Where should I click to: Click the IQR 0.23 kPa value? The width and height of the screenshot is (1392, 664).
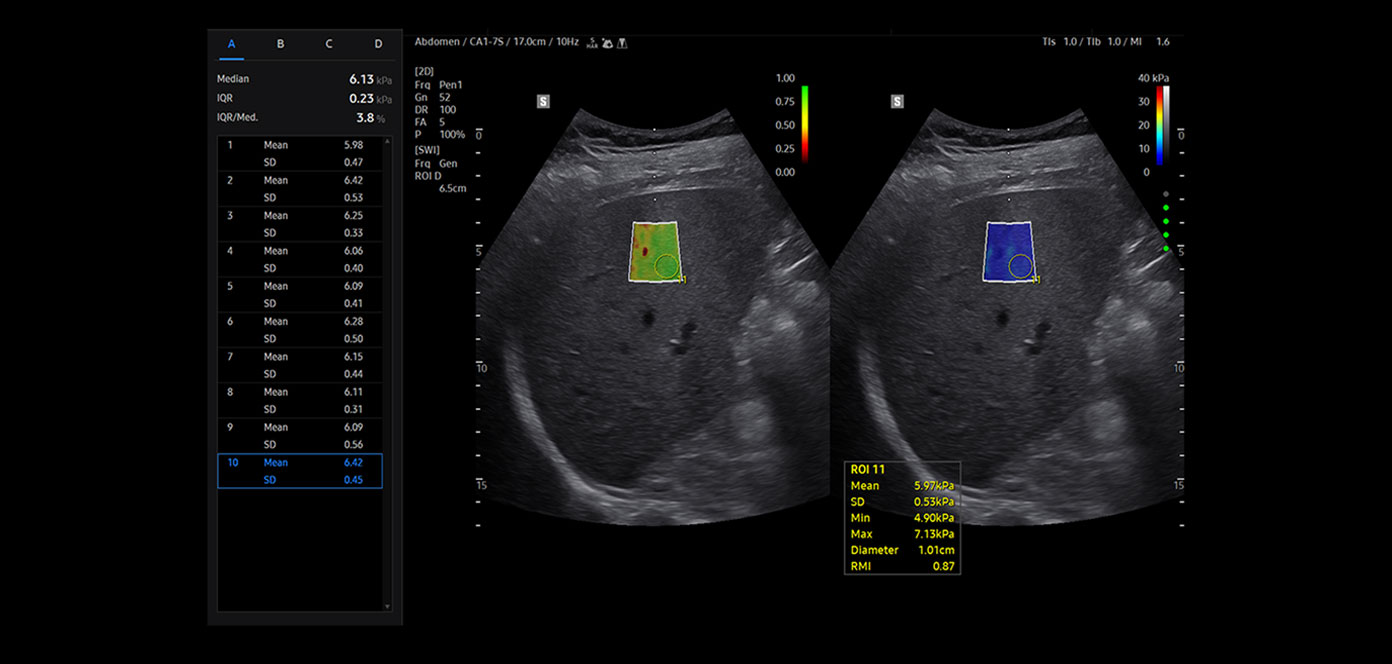click(370, 98)
